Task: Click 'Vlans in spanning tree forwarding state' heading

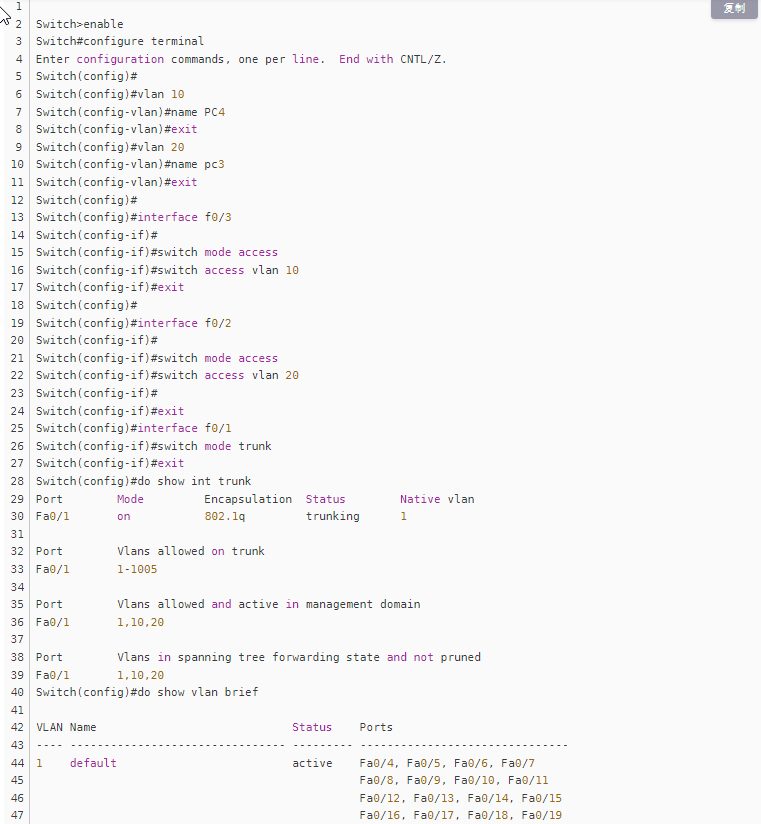Action: click(248, 657)
